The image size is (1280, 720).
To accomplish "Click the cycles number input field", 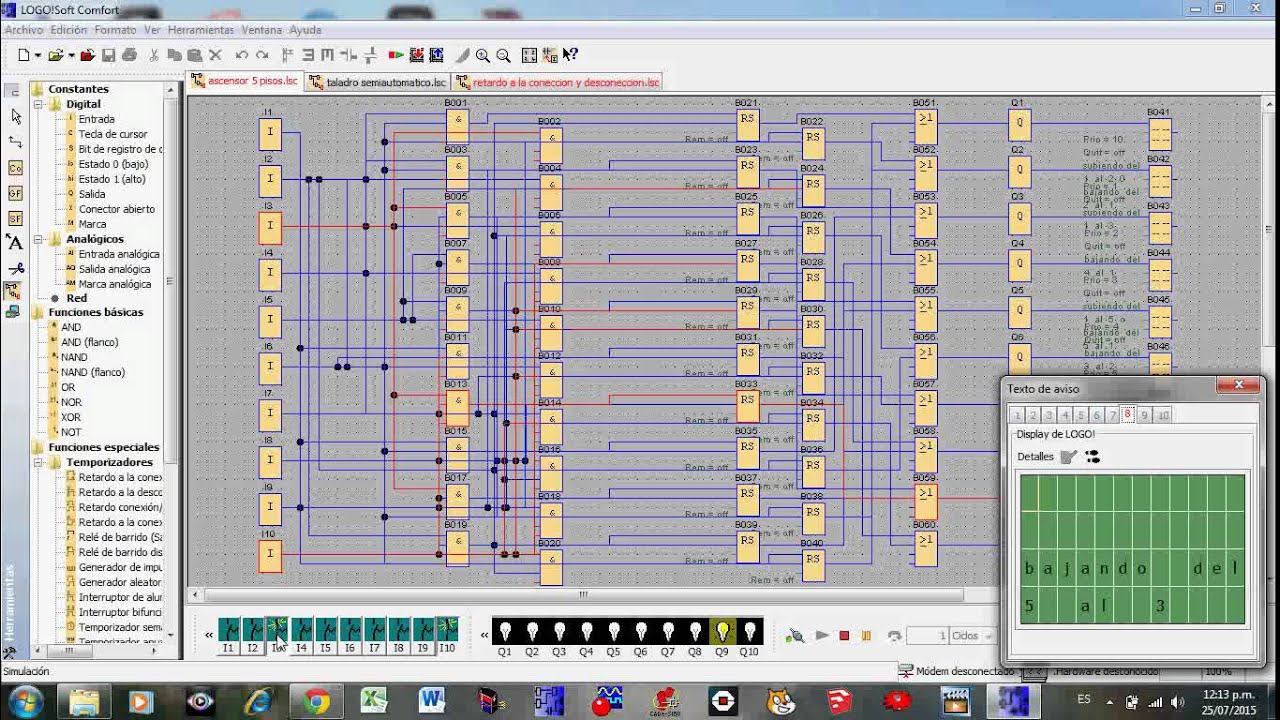I will point(927,636).
